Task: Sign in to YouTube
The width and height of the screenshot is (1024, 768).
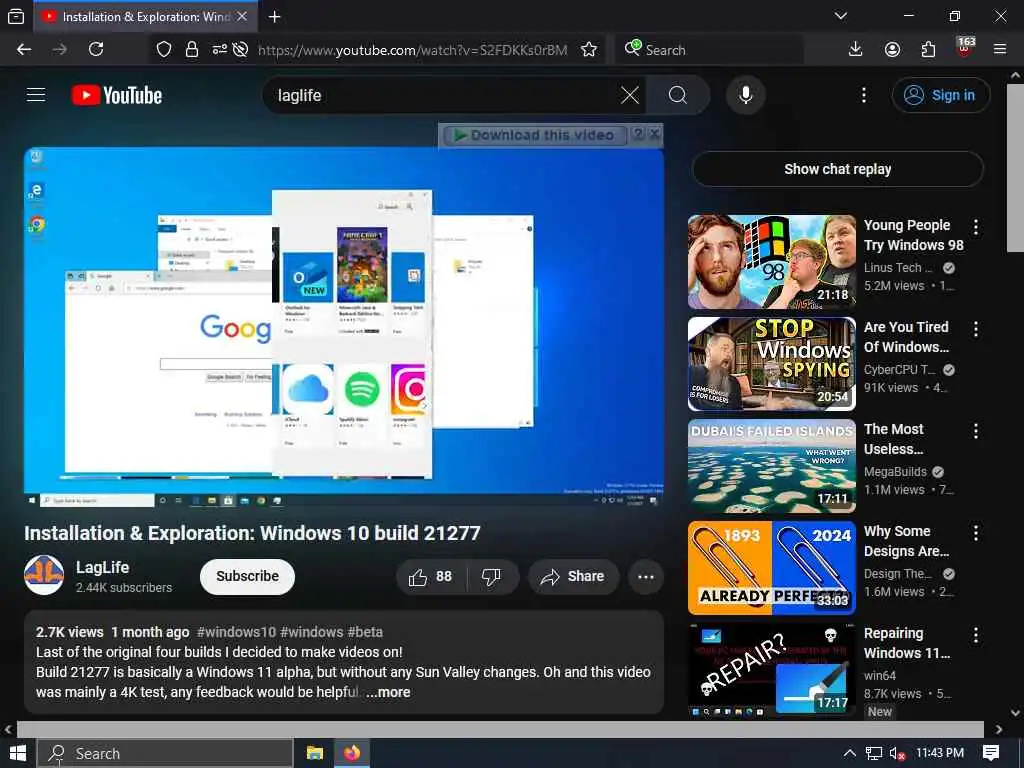Action: click(x=940, y=95)
